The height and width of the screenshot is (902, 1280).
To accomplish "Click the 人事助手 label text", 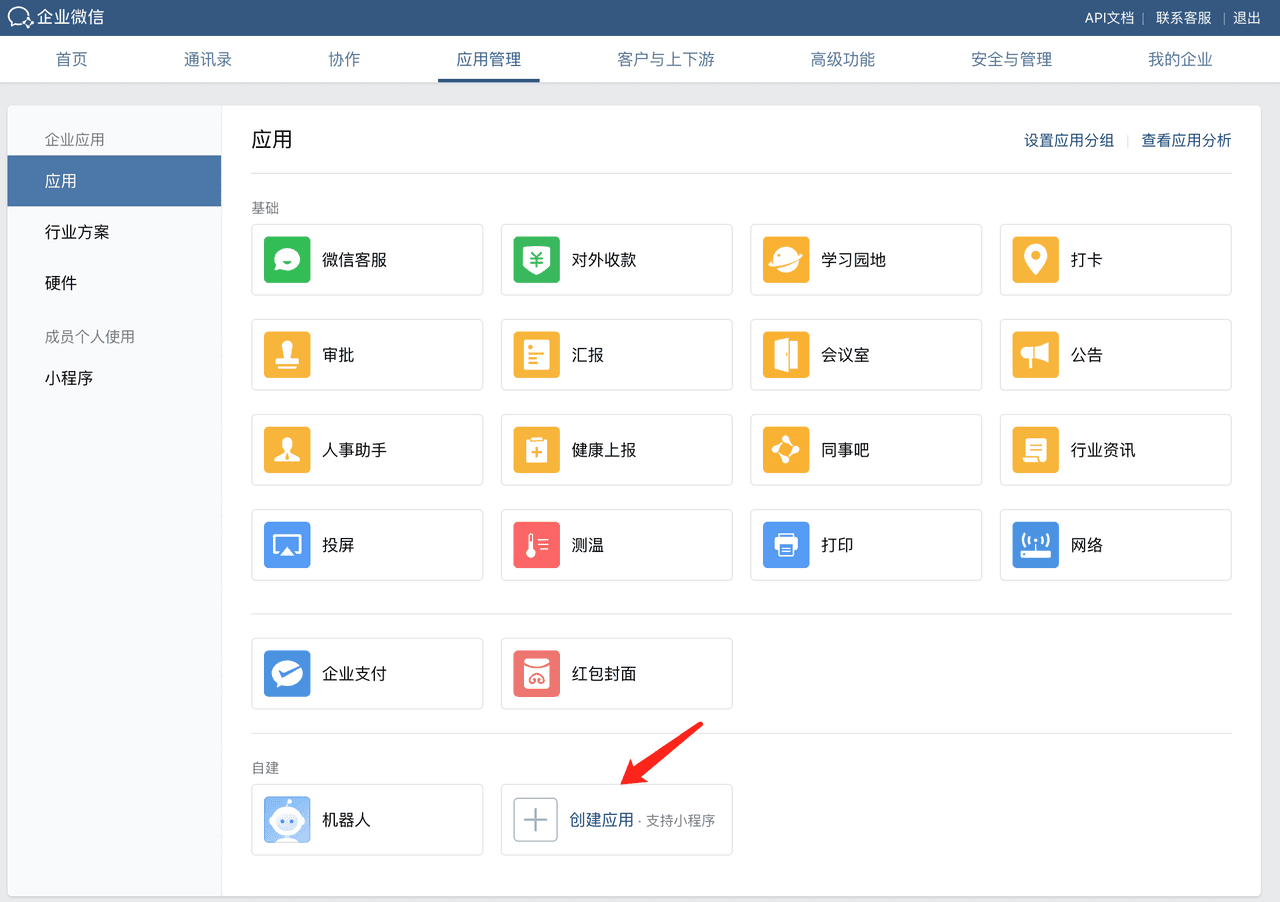I will coord(355,450).
